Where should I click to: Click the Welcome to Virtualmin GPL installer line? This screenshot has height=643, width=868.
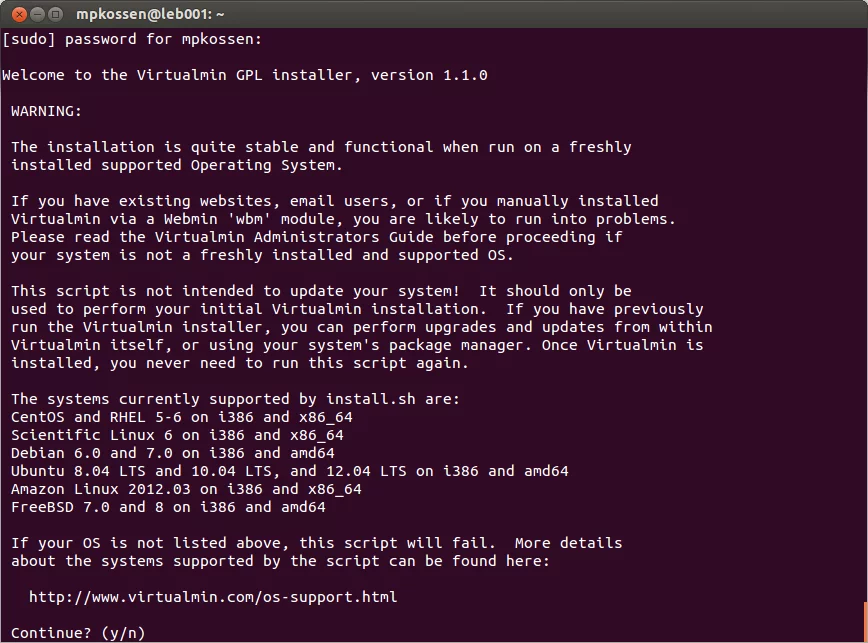tap(245, 75)
